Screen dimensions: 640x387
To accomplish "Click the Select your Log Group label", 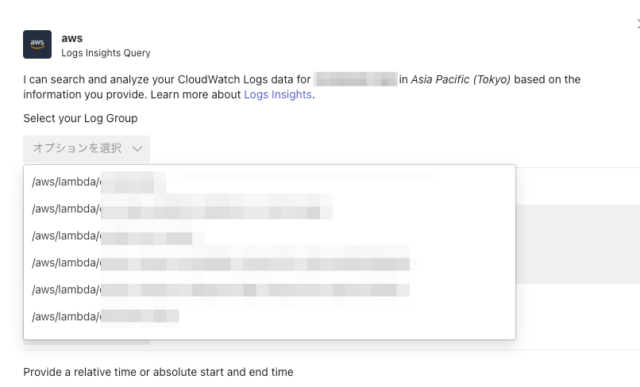I will pos(80,118).
